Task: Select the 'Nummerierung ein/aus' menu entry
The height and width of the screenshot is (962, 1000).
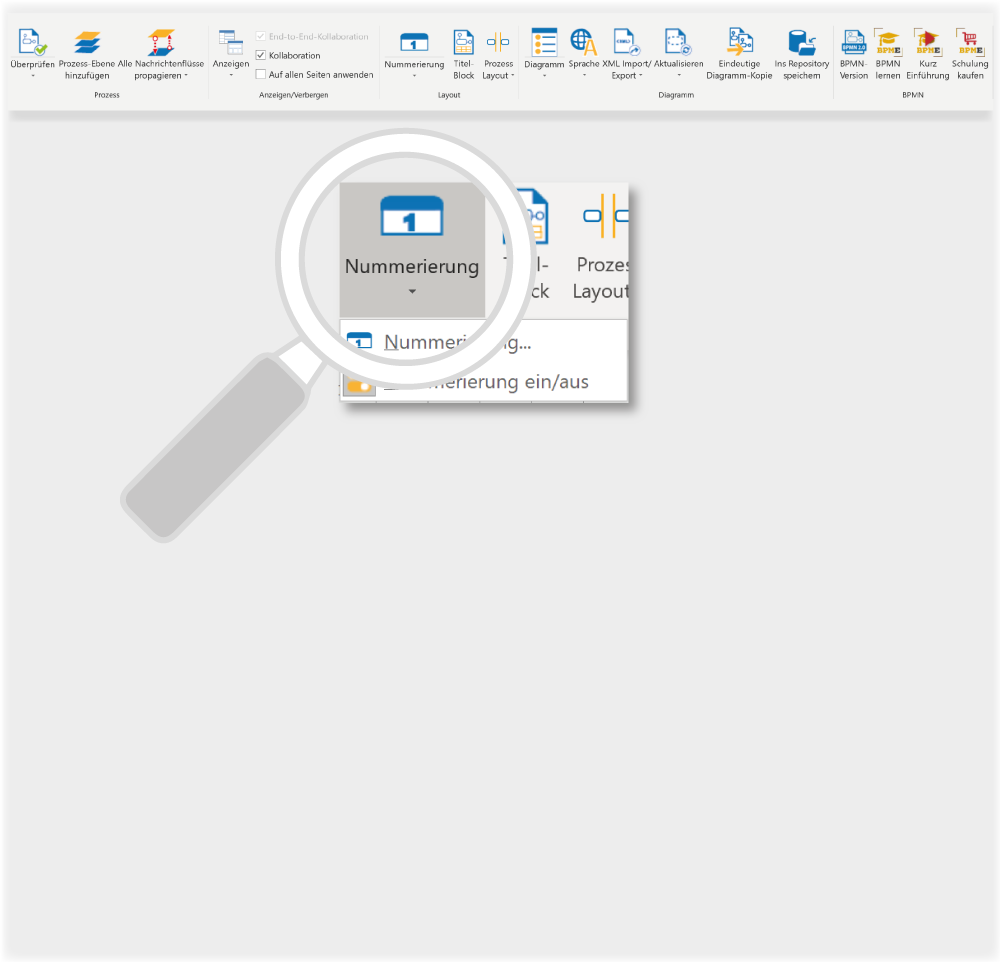Action: (484, 382)
